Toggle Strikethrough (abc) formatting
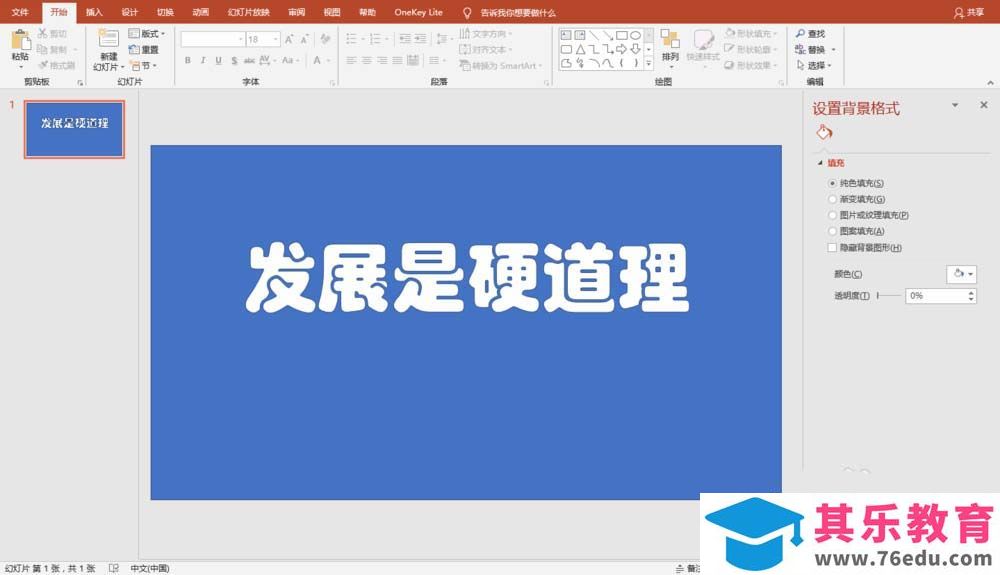Viewport: 1000px width, 575px height. (x=249, y=61)
